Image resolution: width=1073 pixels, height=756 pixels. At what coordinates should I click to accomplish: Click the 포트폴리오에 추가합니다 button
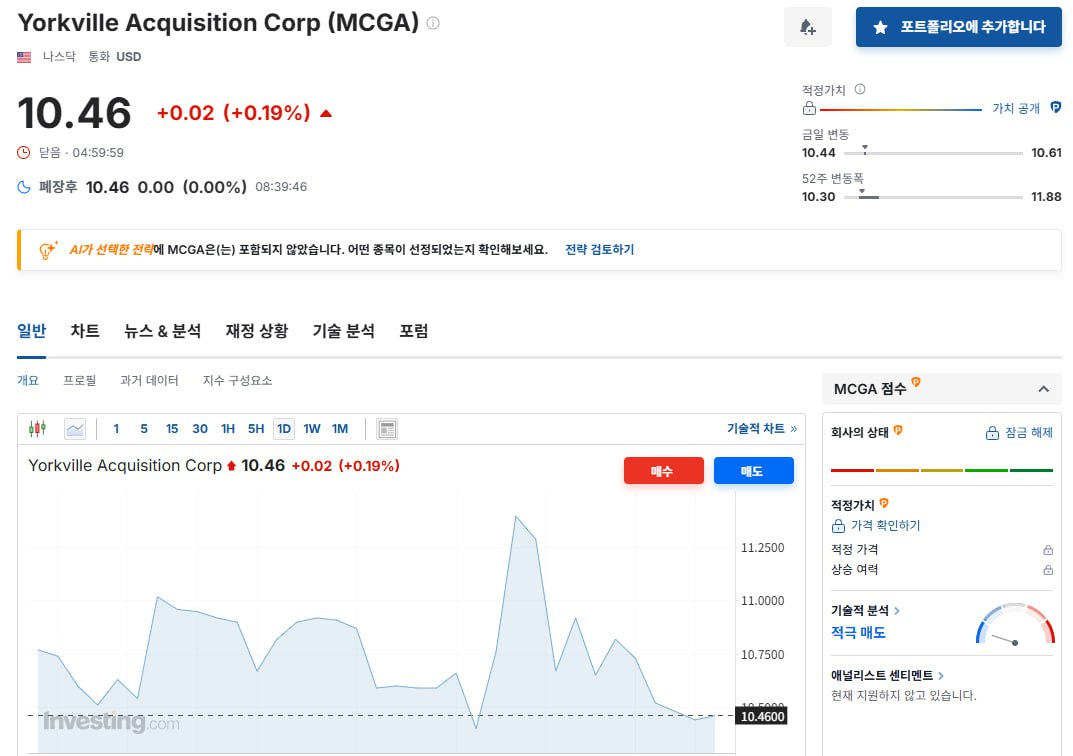coord(958,27)
